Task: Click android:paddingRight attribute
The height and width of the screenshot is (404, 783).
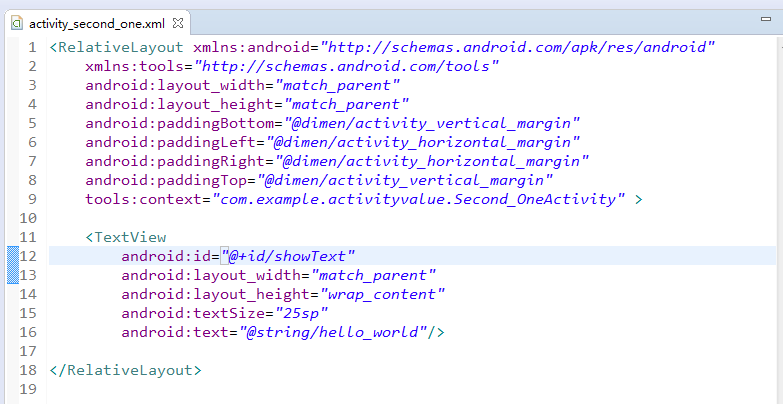Action: [175, 161]
